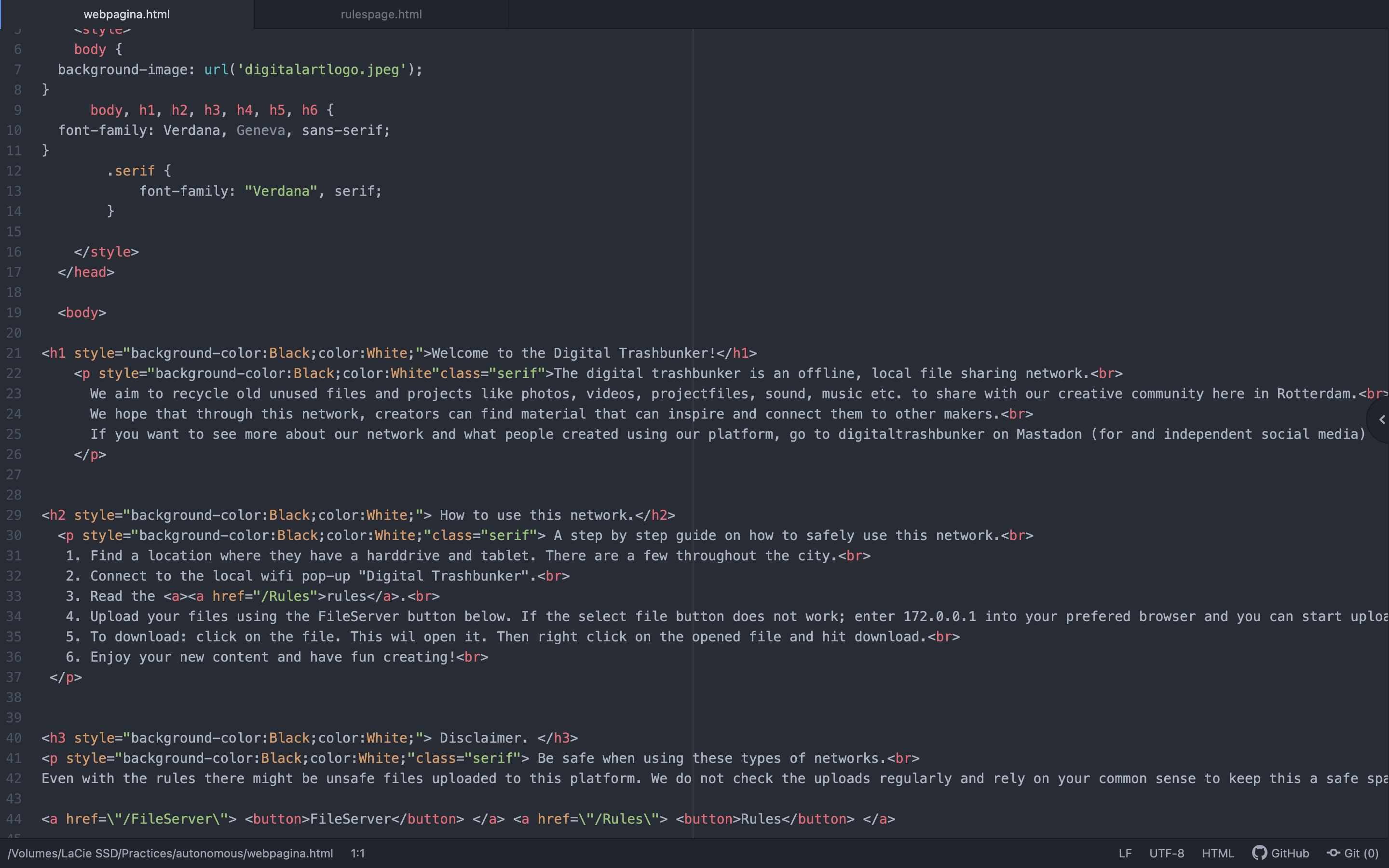1389x868 pixels.
Task: Click the closing style tag on line 16
Action: (106, 251)
